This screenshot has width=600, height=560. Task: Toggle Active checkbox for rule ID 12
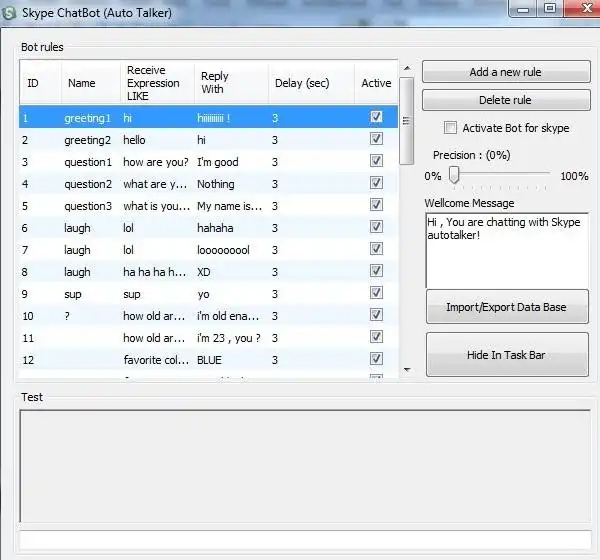376,359
